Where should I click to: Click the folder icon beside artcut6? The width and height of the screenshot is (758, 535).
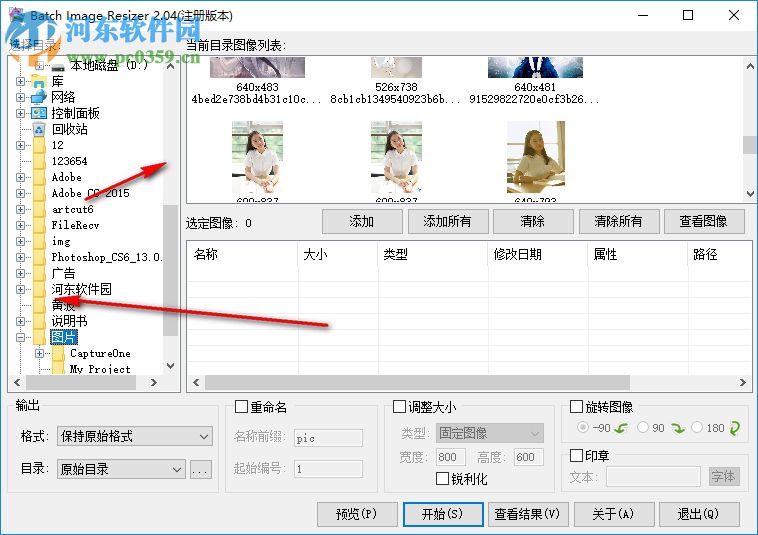point(39,209)
